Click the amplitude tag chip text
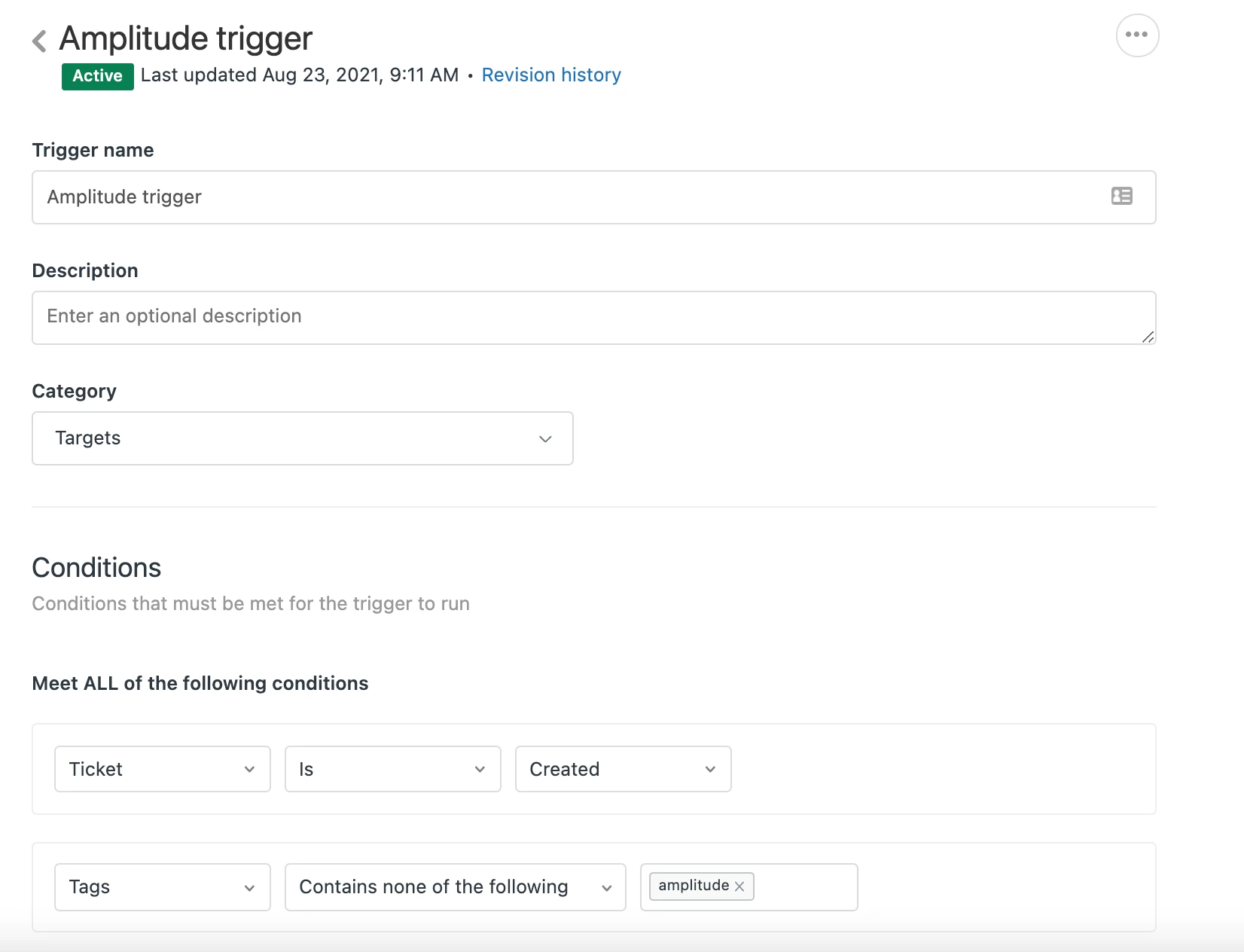This screenshot has width=1244, height=952. coord(694,886)
